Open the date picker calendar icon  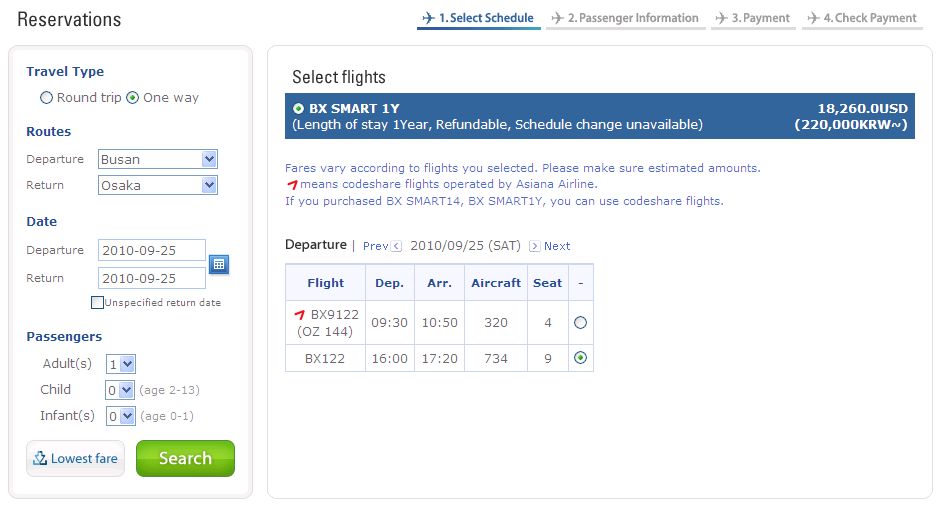point(219,265)
